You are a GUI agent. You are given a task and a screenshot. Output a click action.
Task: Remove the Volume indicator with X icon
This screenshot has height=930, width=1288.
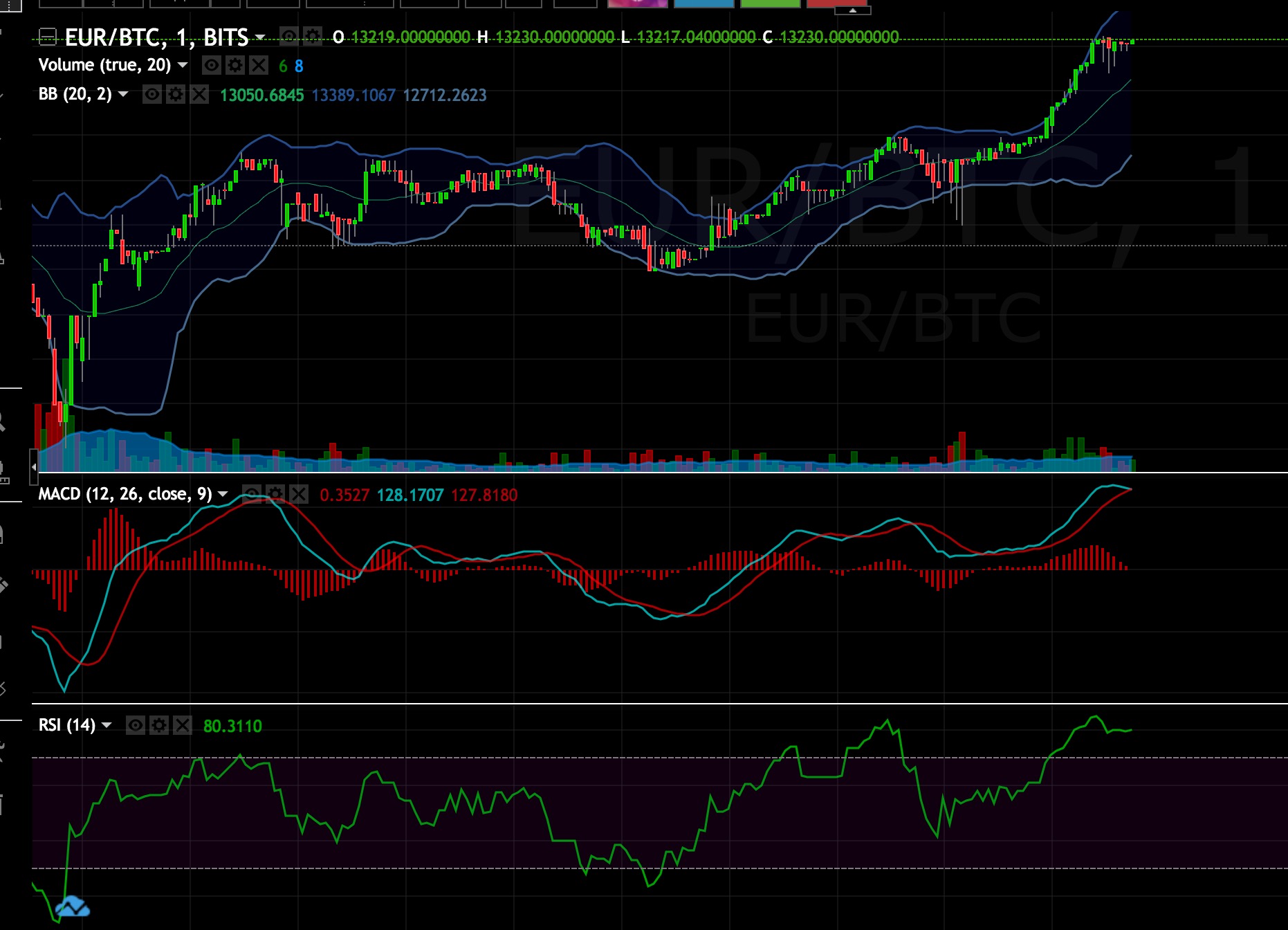pyautogui.click(x=259, y=66)
